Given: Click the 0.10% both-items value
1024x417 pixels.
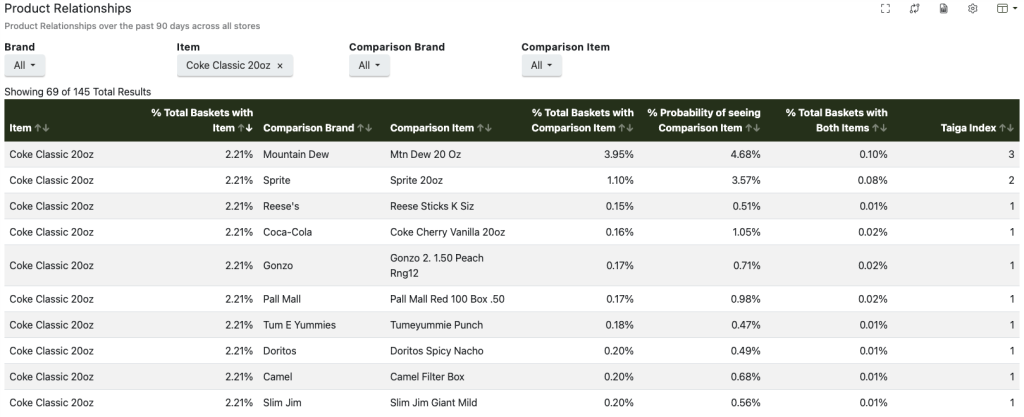Looking at the screenshot, I should [873, 155].
